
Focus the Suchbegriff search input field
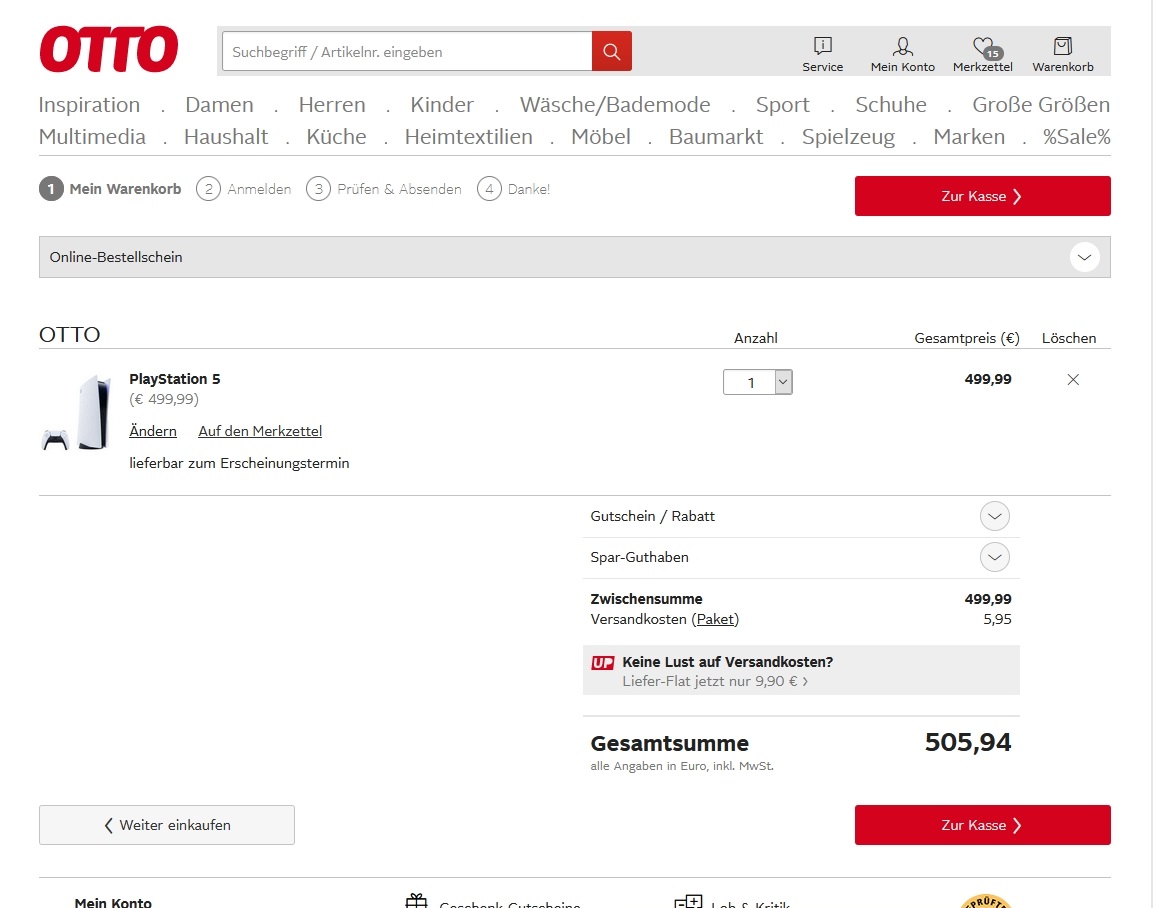tap(407, 51)
